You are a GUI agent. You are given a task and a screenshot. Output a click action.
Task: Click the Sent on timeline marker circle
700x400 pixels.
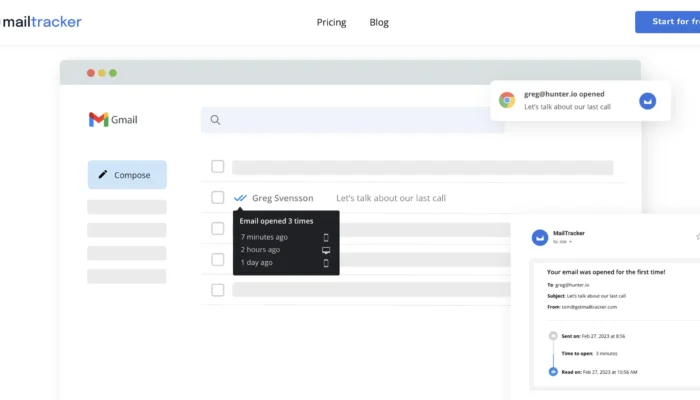click(553, 336)
